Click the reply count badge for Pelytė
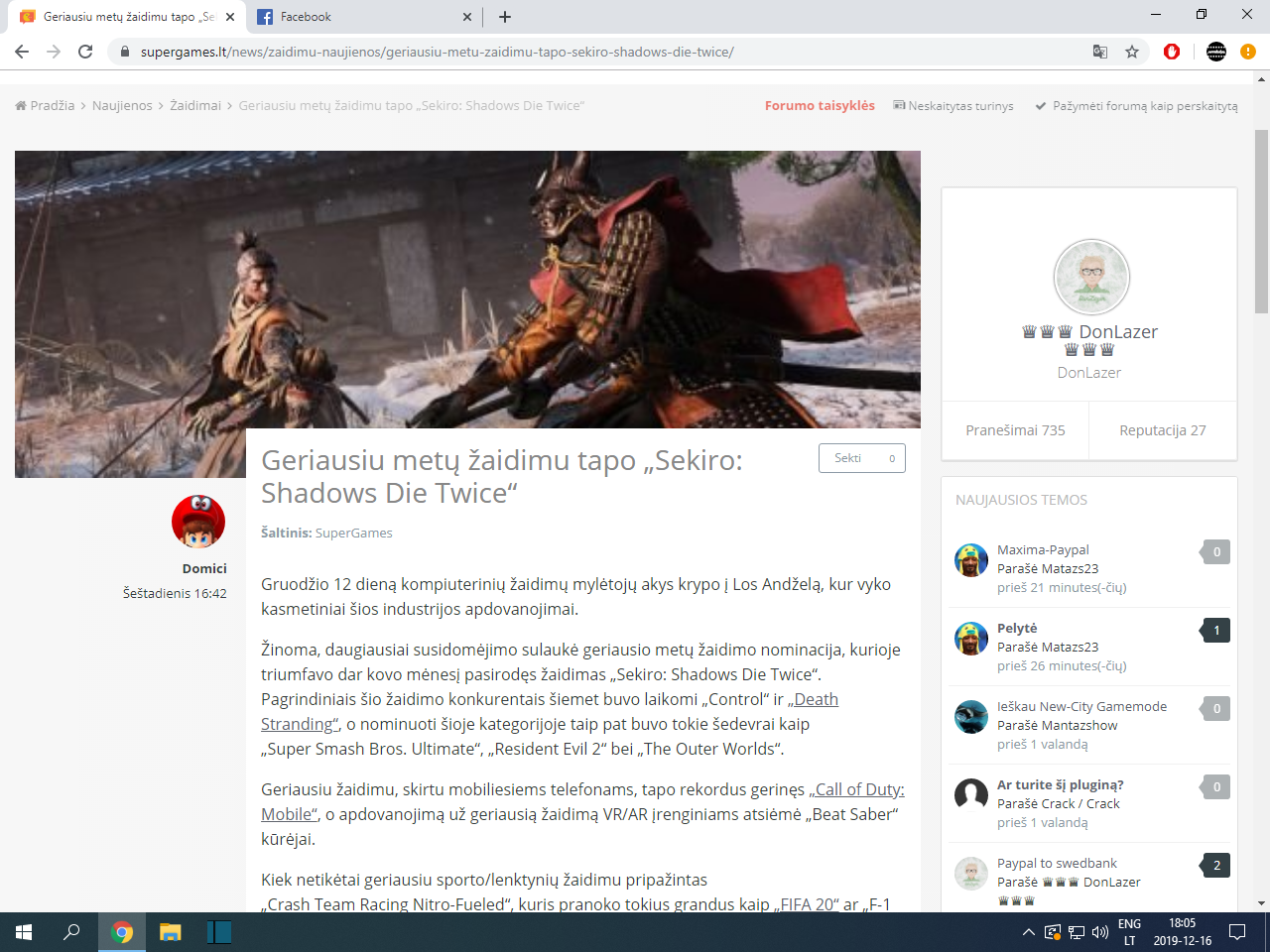Screen dimensions: 1270x952 coord(1215,631)
